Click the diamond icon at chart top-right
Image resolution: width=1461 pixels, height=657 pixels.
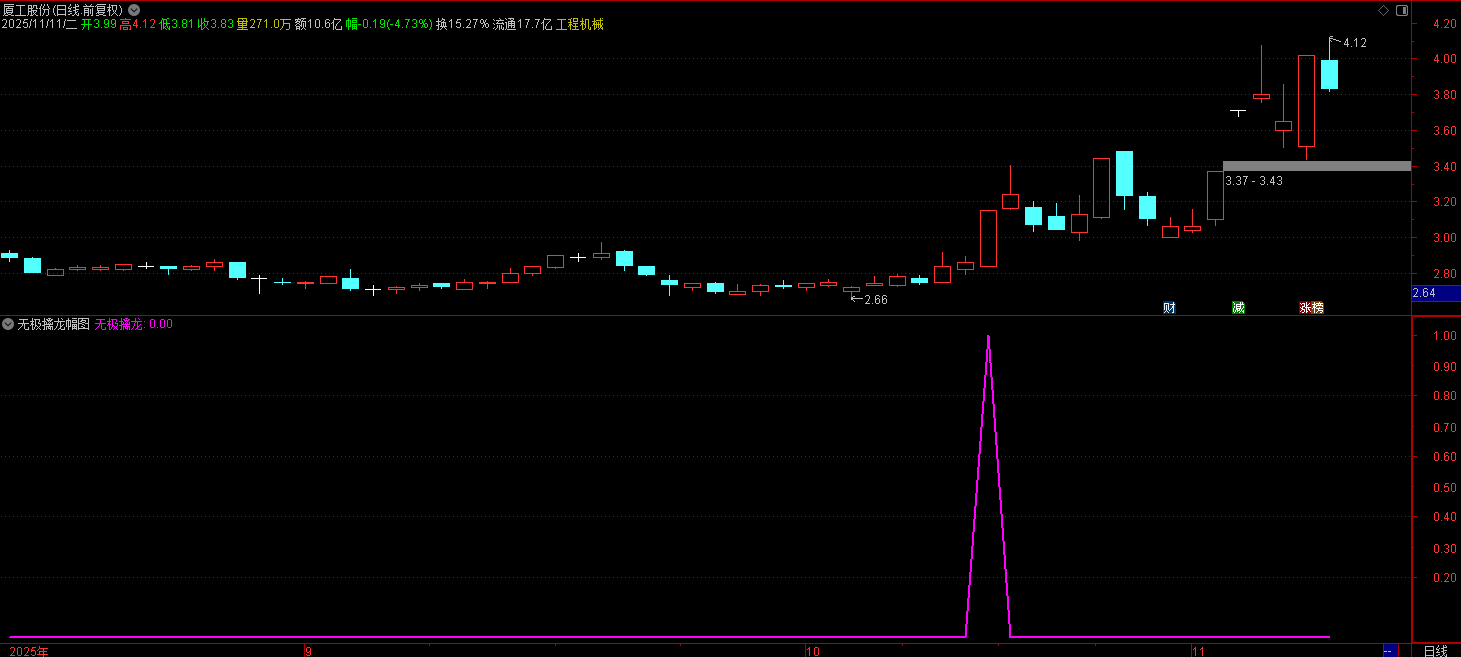click(1383, 10)
